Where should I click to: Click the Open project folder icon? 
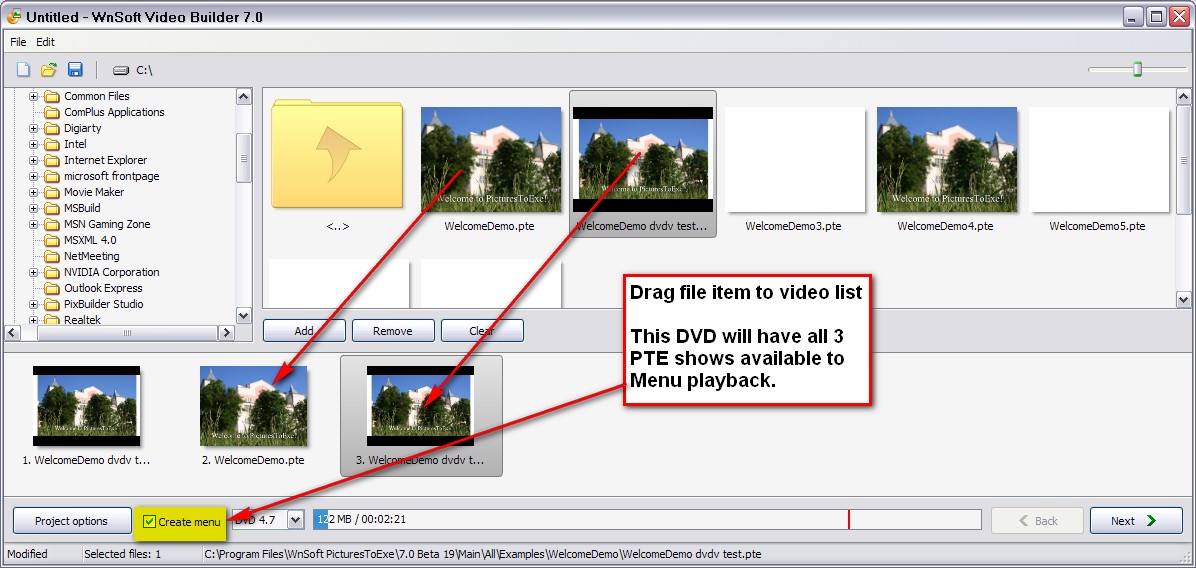(x=48, y=70)
